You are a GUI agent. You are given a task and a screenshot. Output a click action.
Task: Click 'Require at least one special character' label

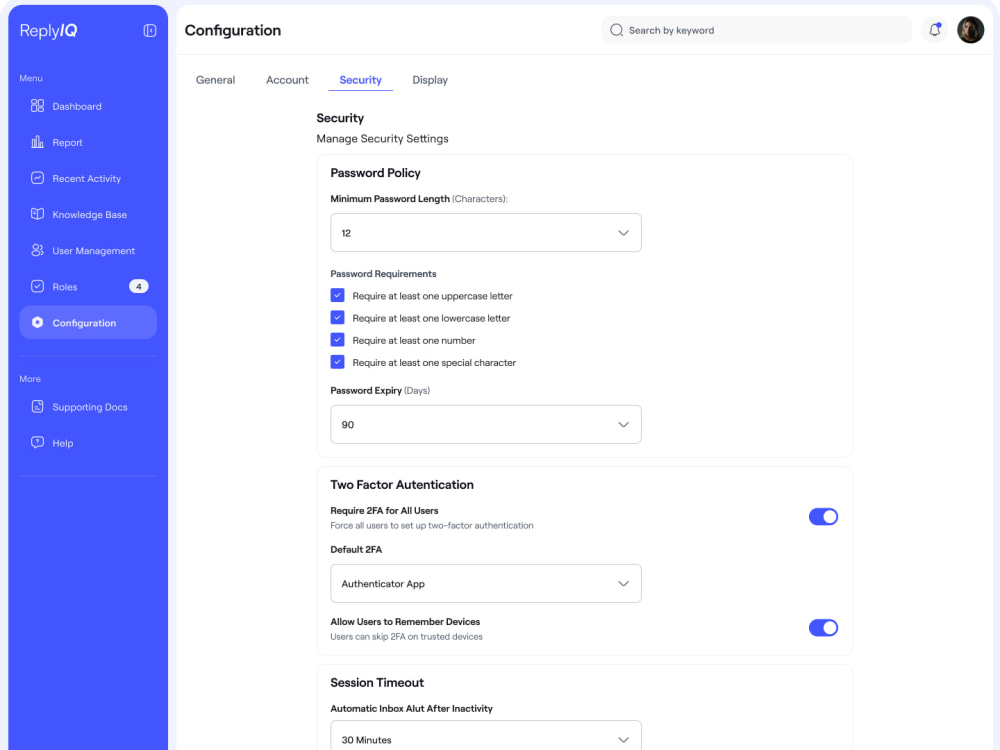[x=434, y=362]
